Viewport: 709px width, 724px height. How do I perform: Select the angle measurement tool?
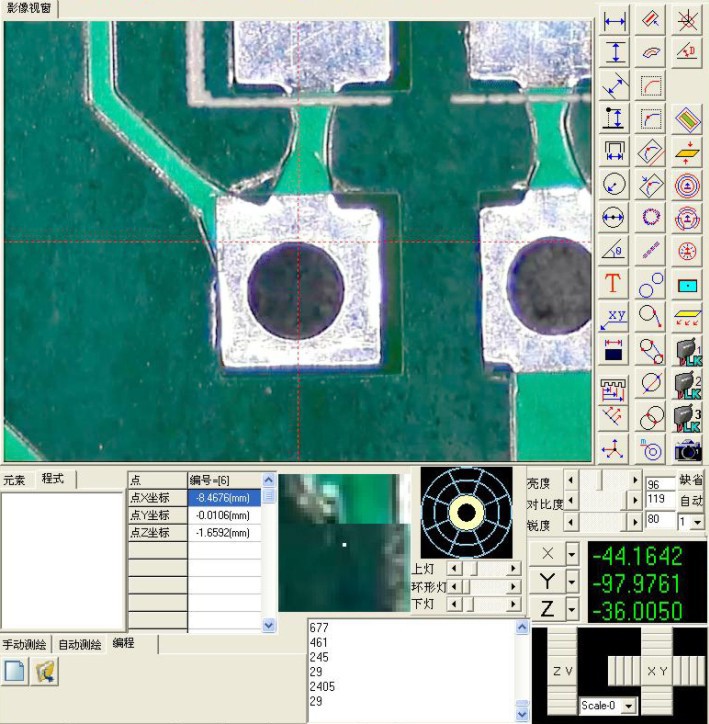(614, 250)
